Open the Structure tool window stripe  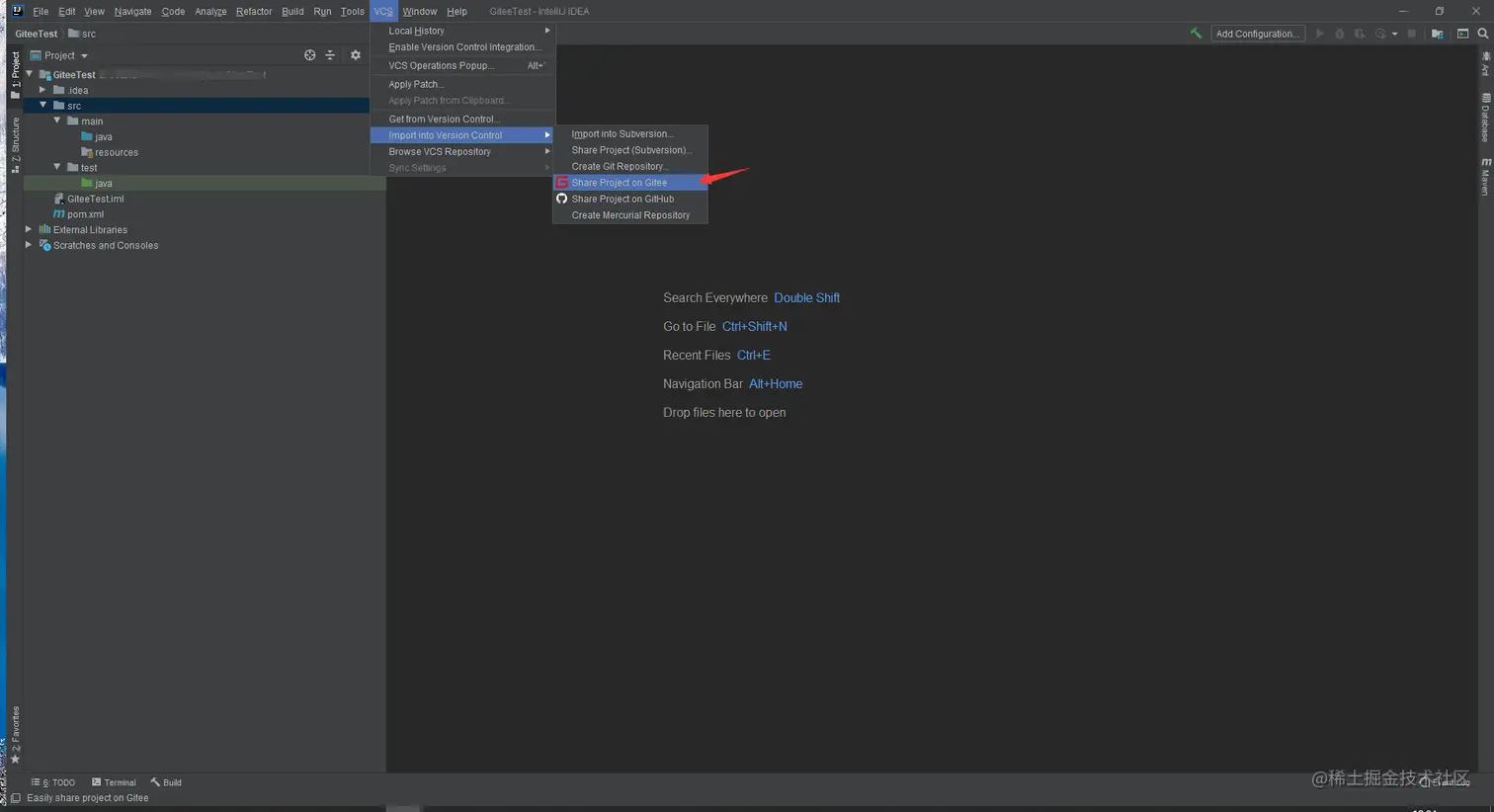[15, 145]
